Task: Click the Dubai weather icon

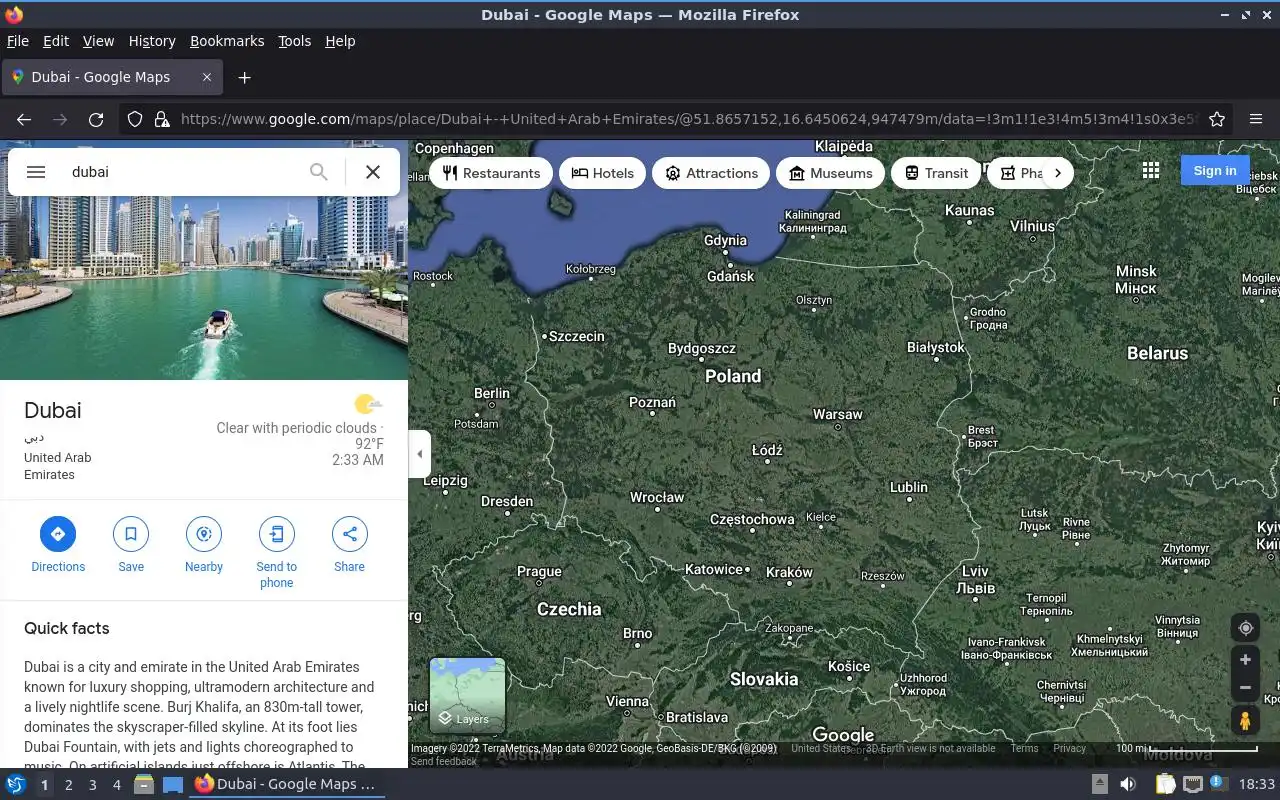Action: coord(368,404)
